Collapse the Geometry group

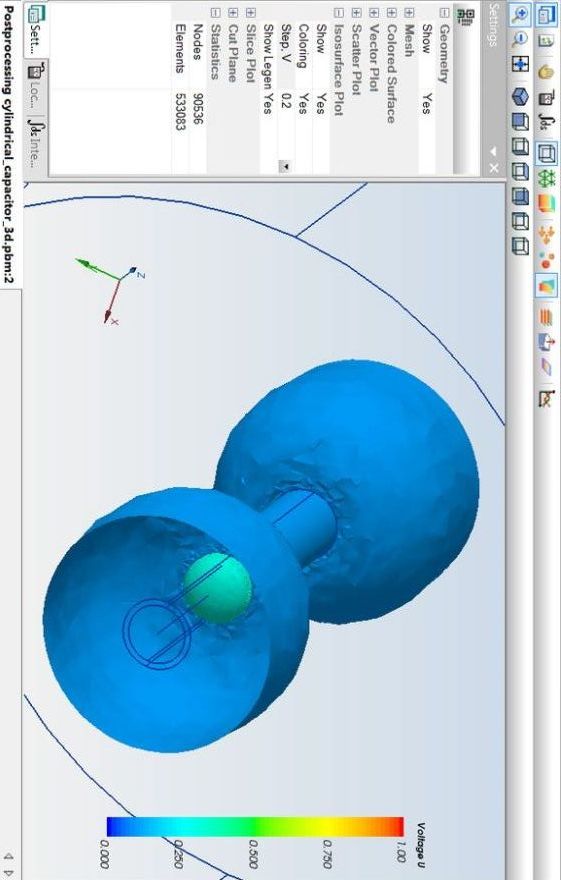(444, 12)
